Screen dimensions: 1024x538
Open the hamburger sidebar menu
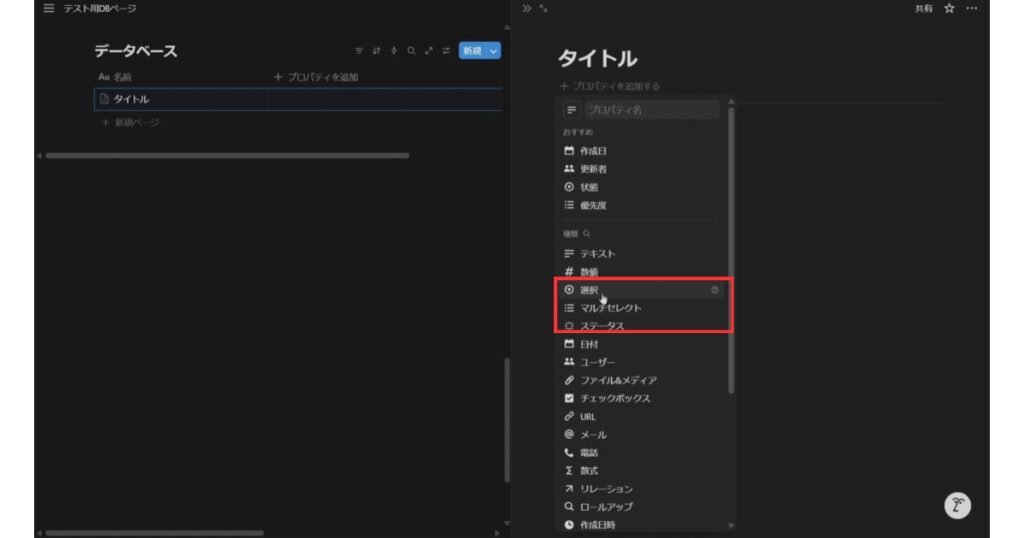click(x=49, y=8)
